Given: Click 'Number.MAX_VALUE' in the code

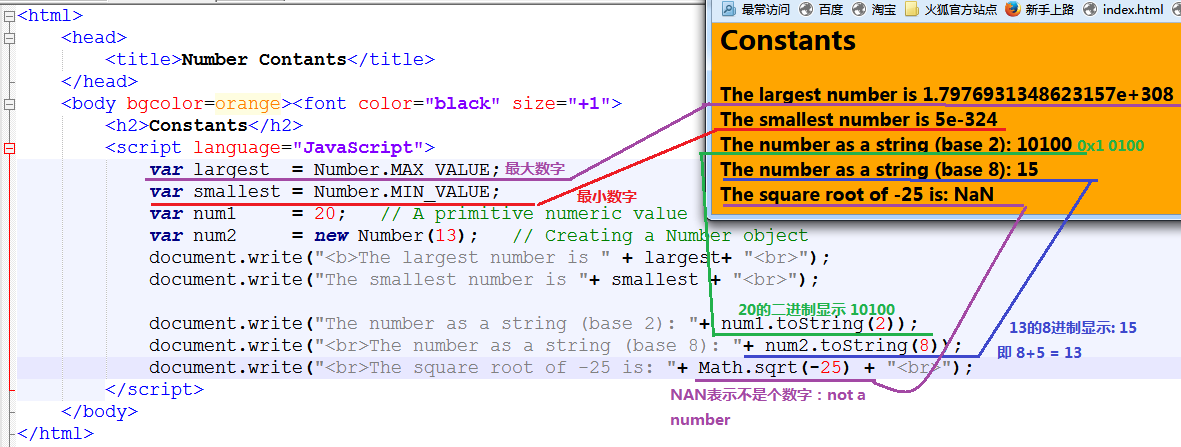Looking at the screenshot, I should [x=401, y=170].
